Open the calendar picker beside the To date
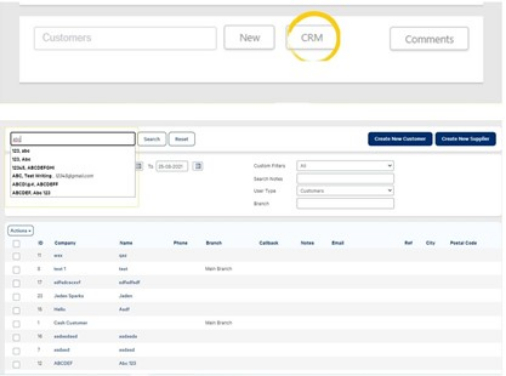The height and width of the screenshot is (376, 506). [x=198, y=166]
